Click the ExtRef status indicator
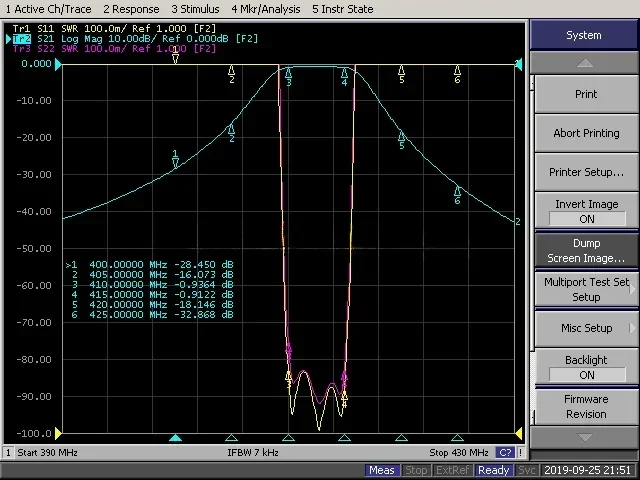Viewport: 640px width, 480px height. click(452, 471)
